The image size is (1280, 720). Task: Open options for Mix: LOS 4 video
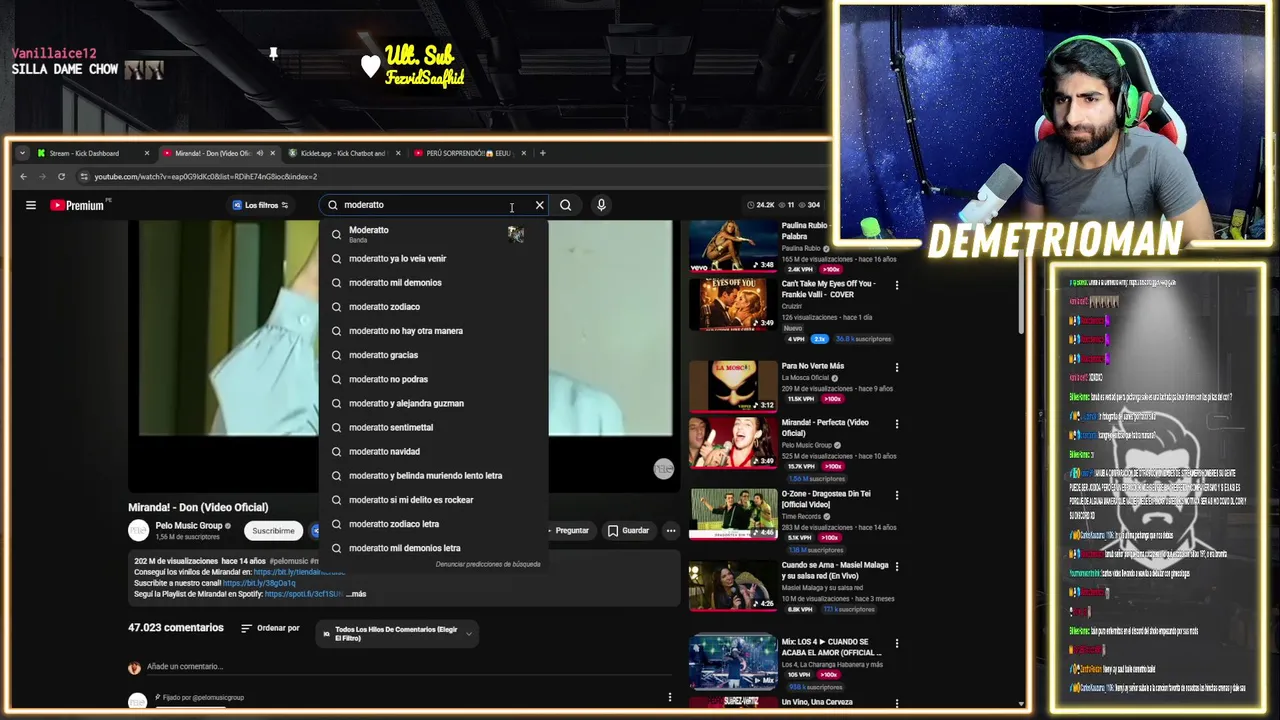(x=896, y=643)
